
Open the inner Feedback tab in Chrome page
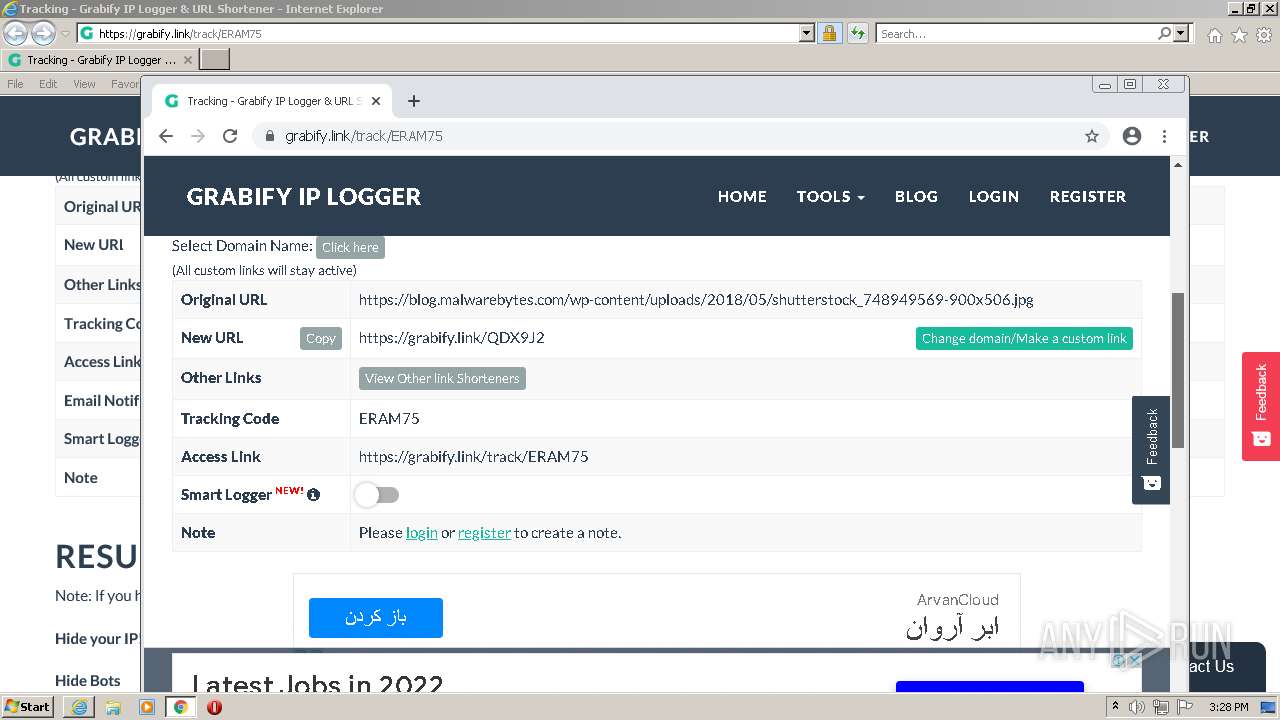pyautogui.click(x=1151, y=450)
